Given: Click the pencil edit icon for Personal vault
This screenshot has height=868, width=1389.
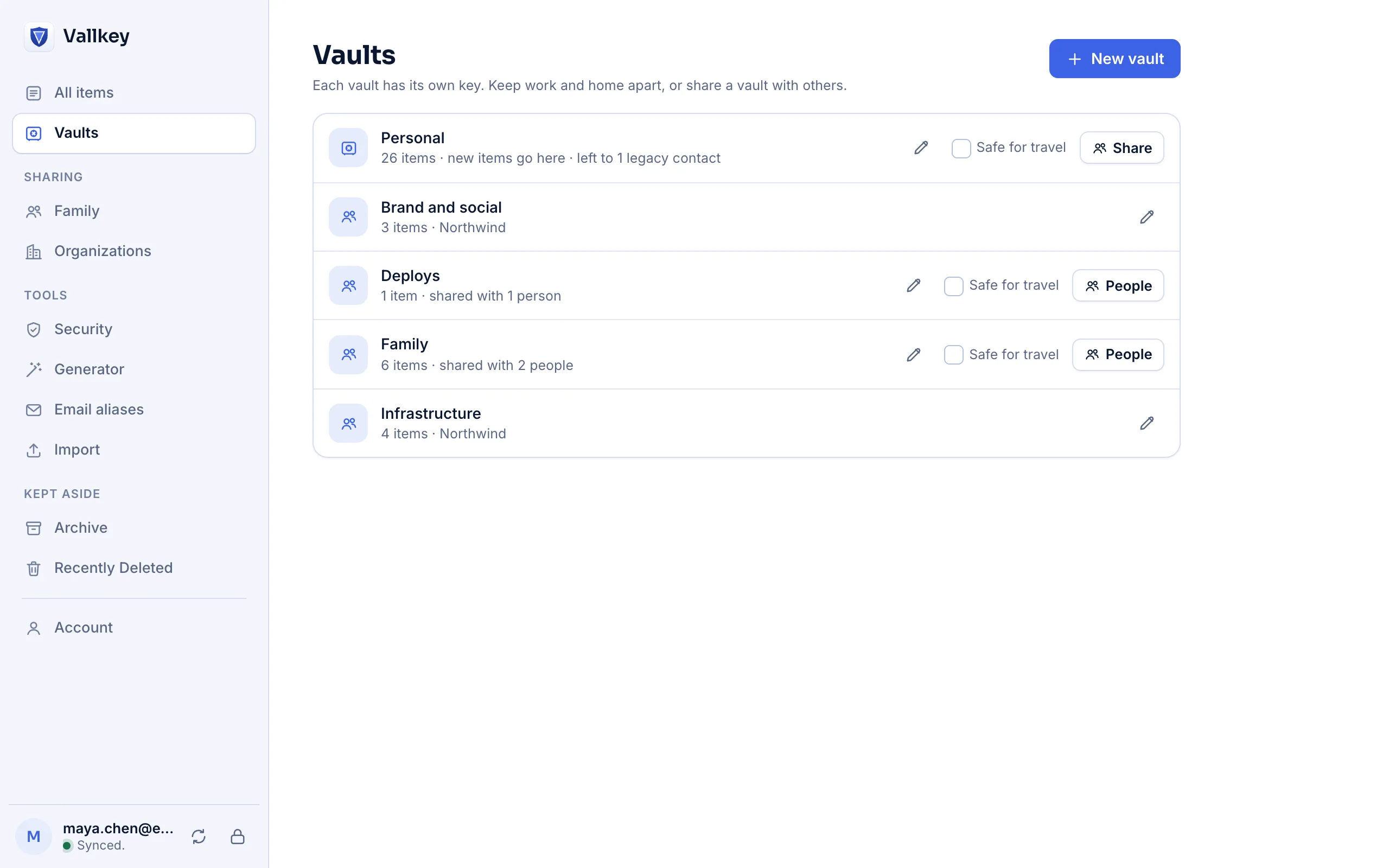Looking at the screenshot, I should [x=921, y=148].
